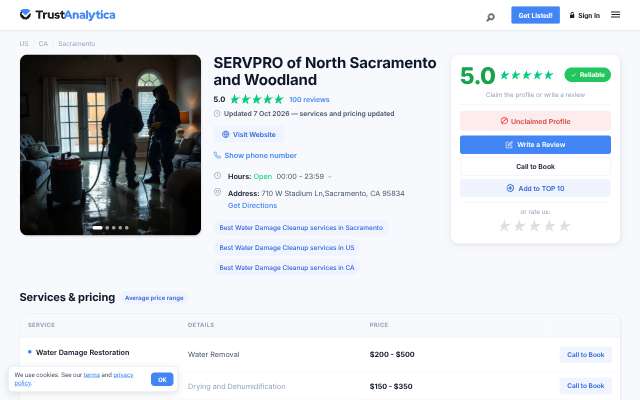Rate with the third gray star
This screenshot has width=640, height=400.
click(534, 226)
